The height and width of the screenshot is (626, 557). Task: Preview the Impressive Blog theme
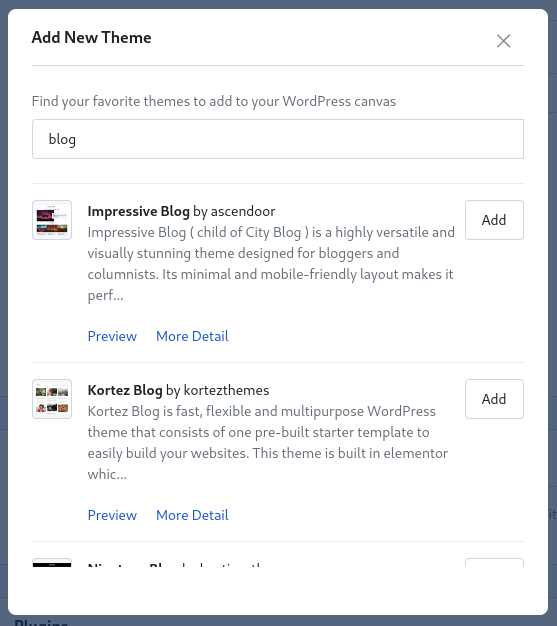point(112,336)
